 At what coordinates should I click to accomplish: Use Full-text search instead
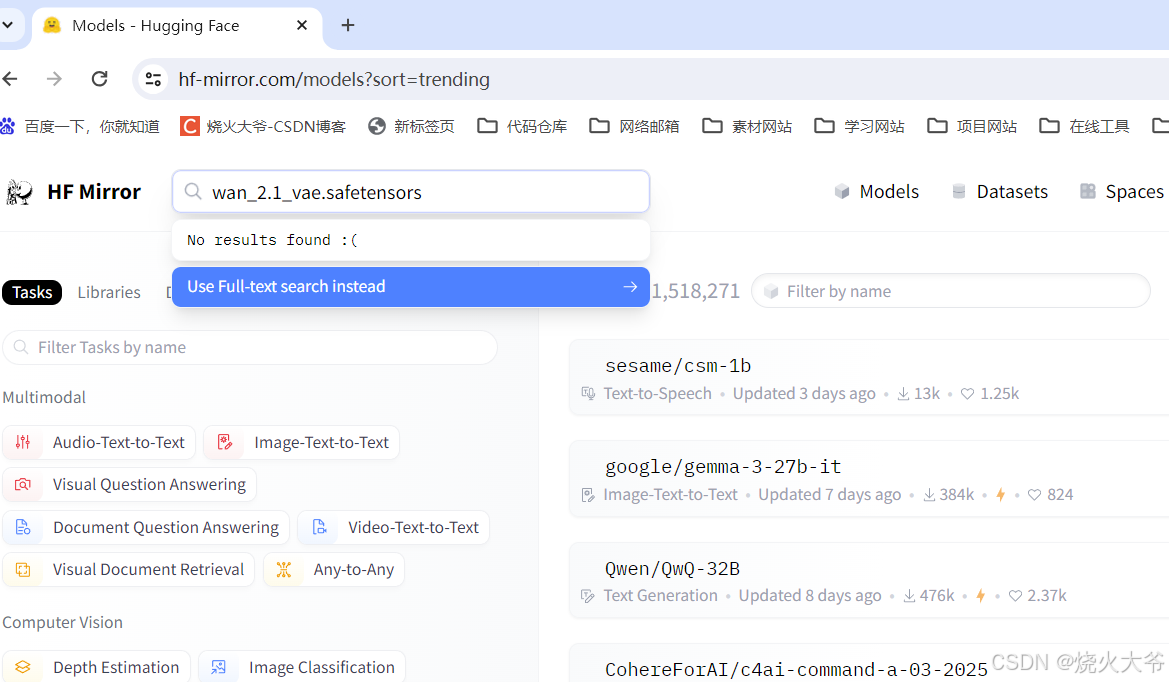coord(411,287)
